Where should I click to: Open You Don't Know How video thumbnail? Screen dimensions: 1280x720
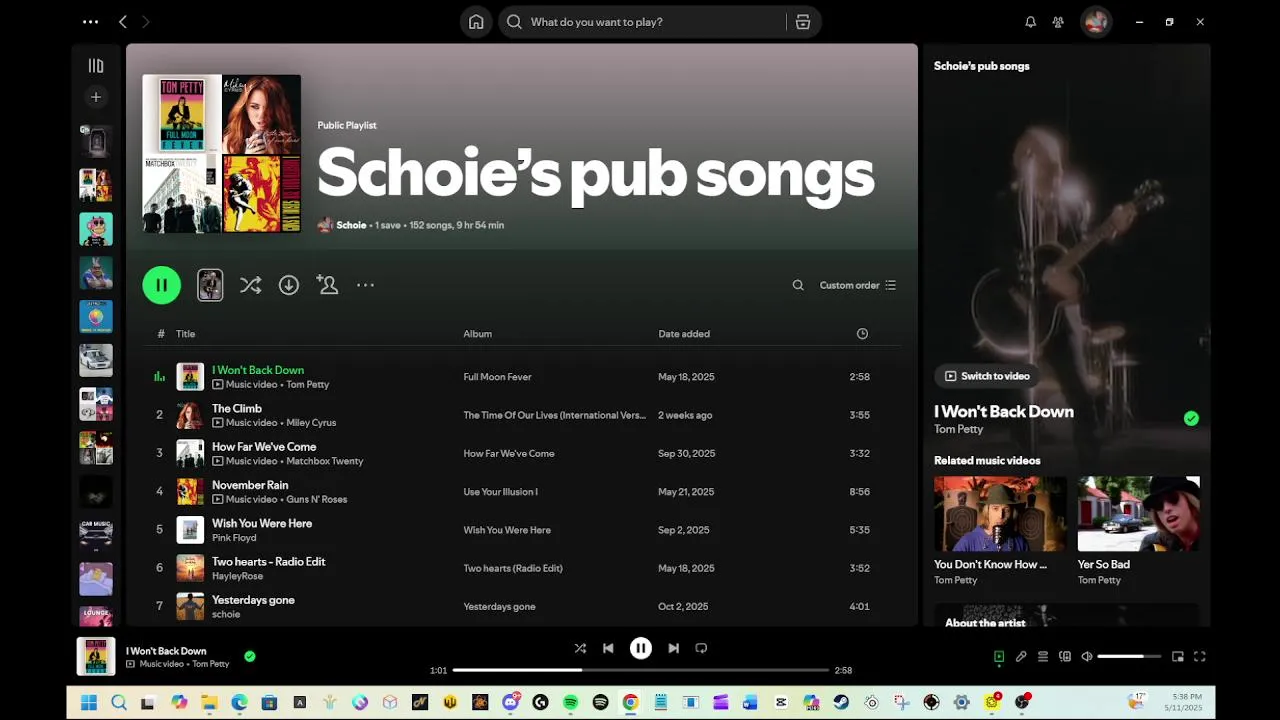point(1000,514)
